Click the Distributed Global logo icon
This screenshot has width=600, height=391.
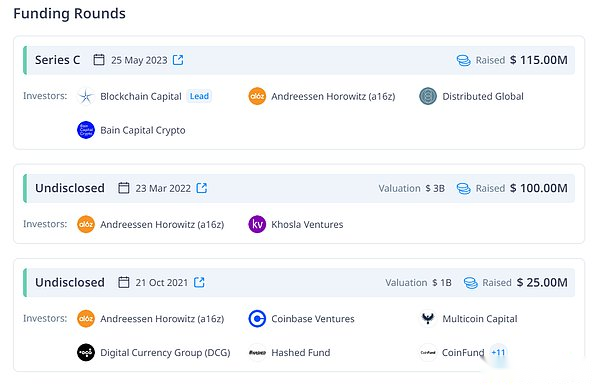click(x=428, y=96)
